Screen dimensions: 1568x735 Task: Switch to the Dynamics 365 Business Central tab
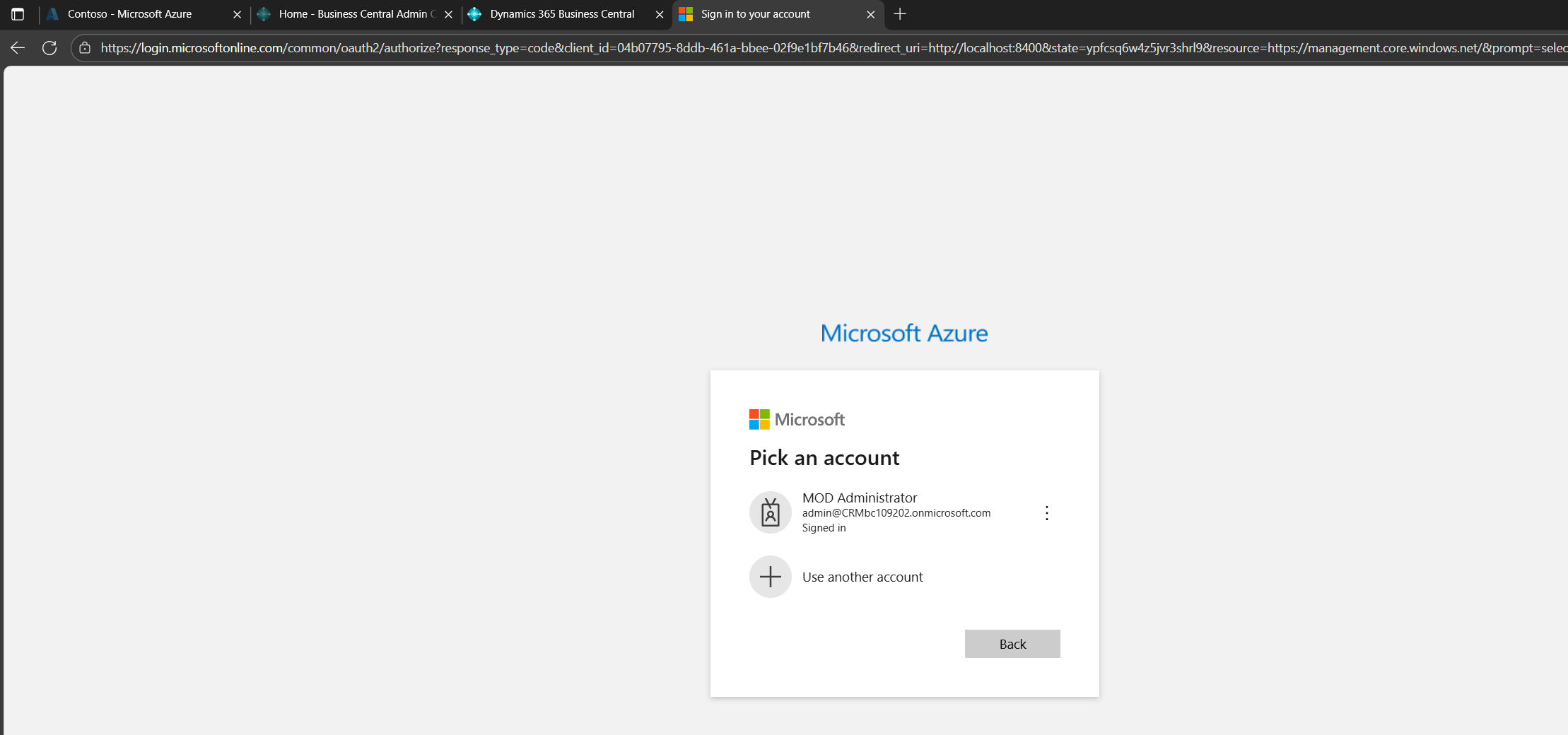pos(566,14)
